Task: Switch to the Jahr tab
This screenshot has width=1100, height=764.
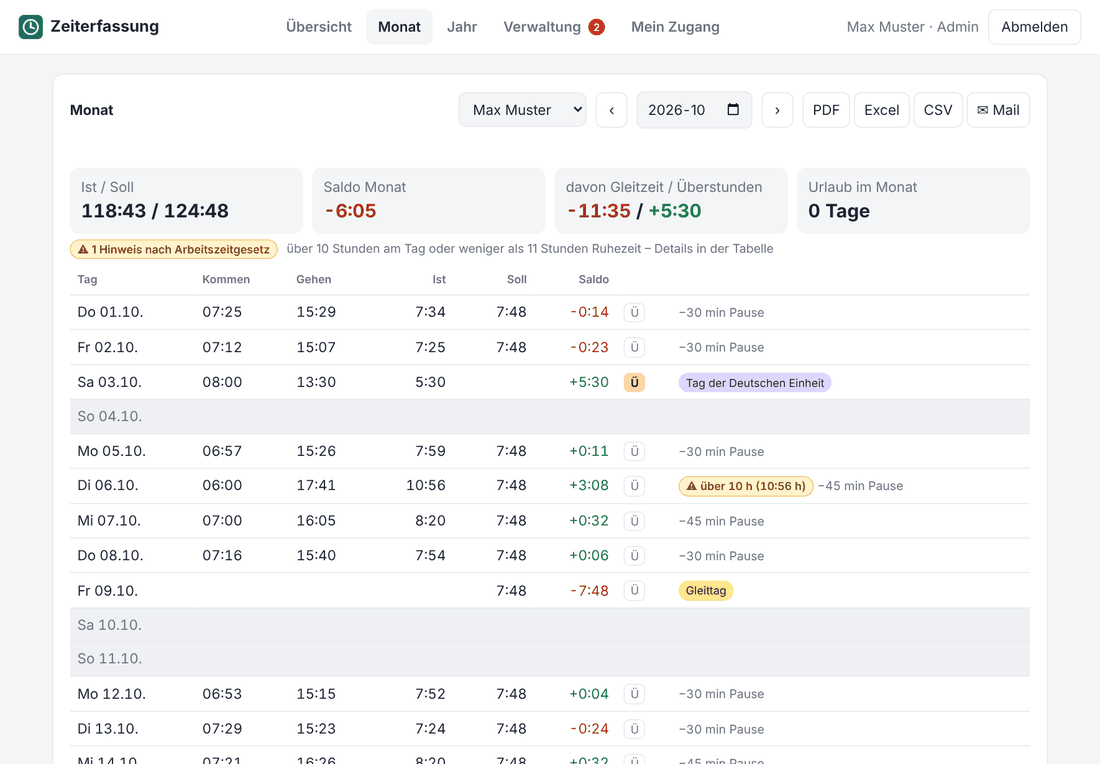Action: [x=462, y=27]
